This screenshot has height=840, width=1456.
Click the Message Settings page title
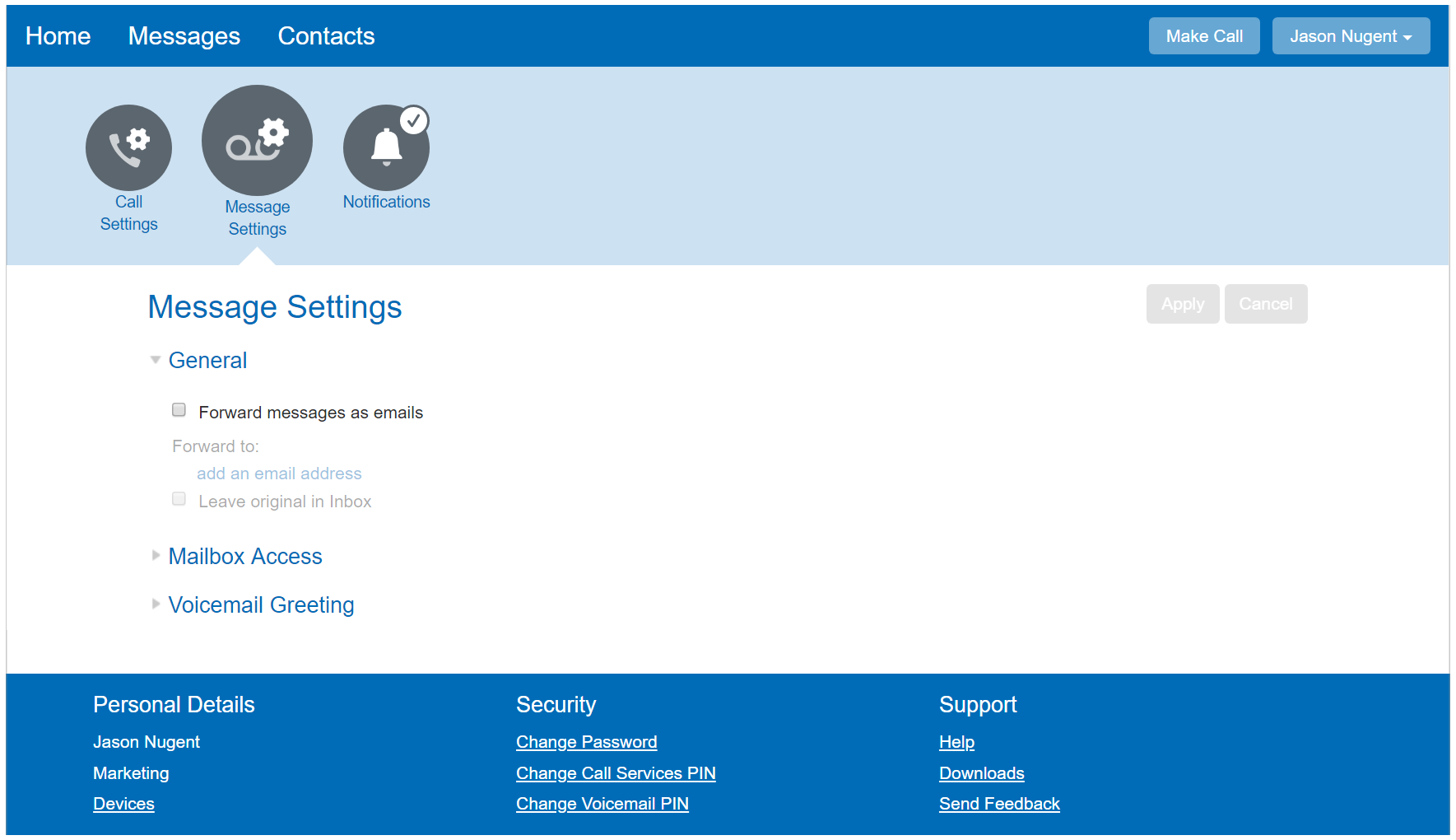[x=275, y=306]
